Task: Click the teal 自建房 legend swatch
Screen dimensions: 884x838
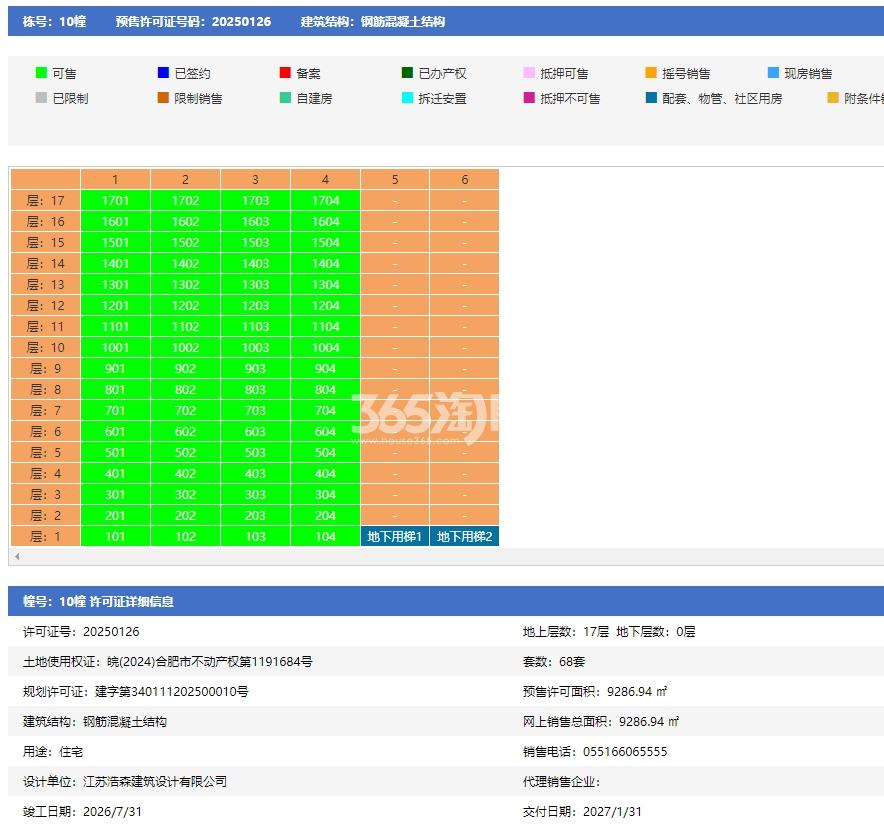Action: [285, 98]
